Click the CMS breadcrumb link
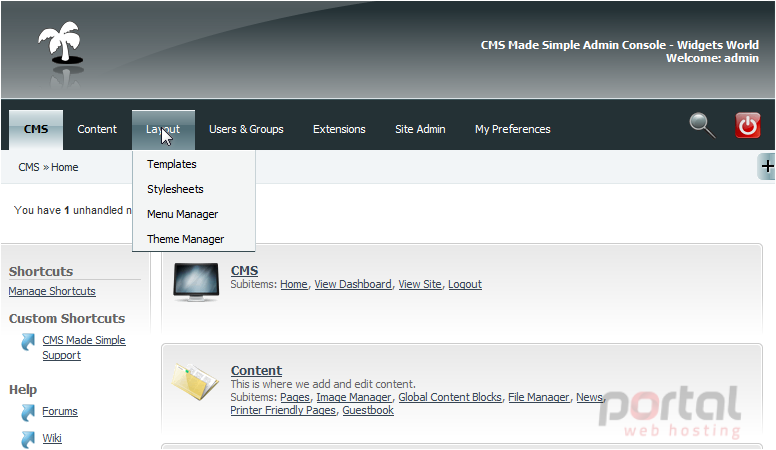Screen dimensions: 776x450 point(29,167)
